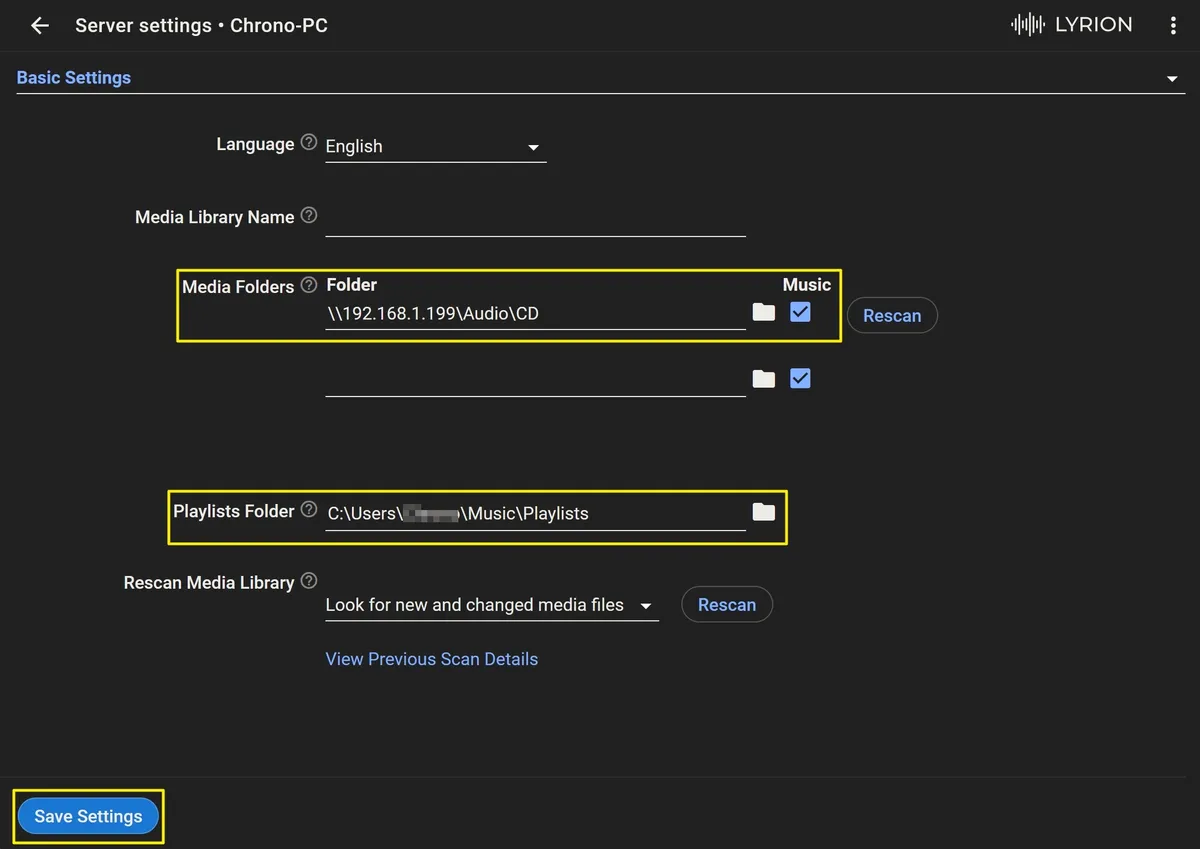This screenshot has width=1200, height=849.
Task: Save the settings
Action: pos(88,816)
